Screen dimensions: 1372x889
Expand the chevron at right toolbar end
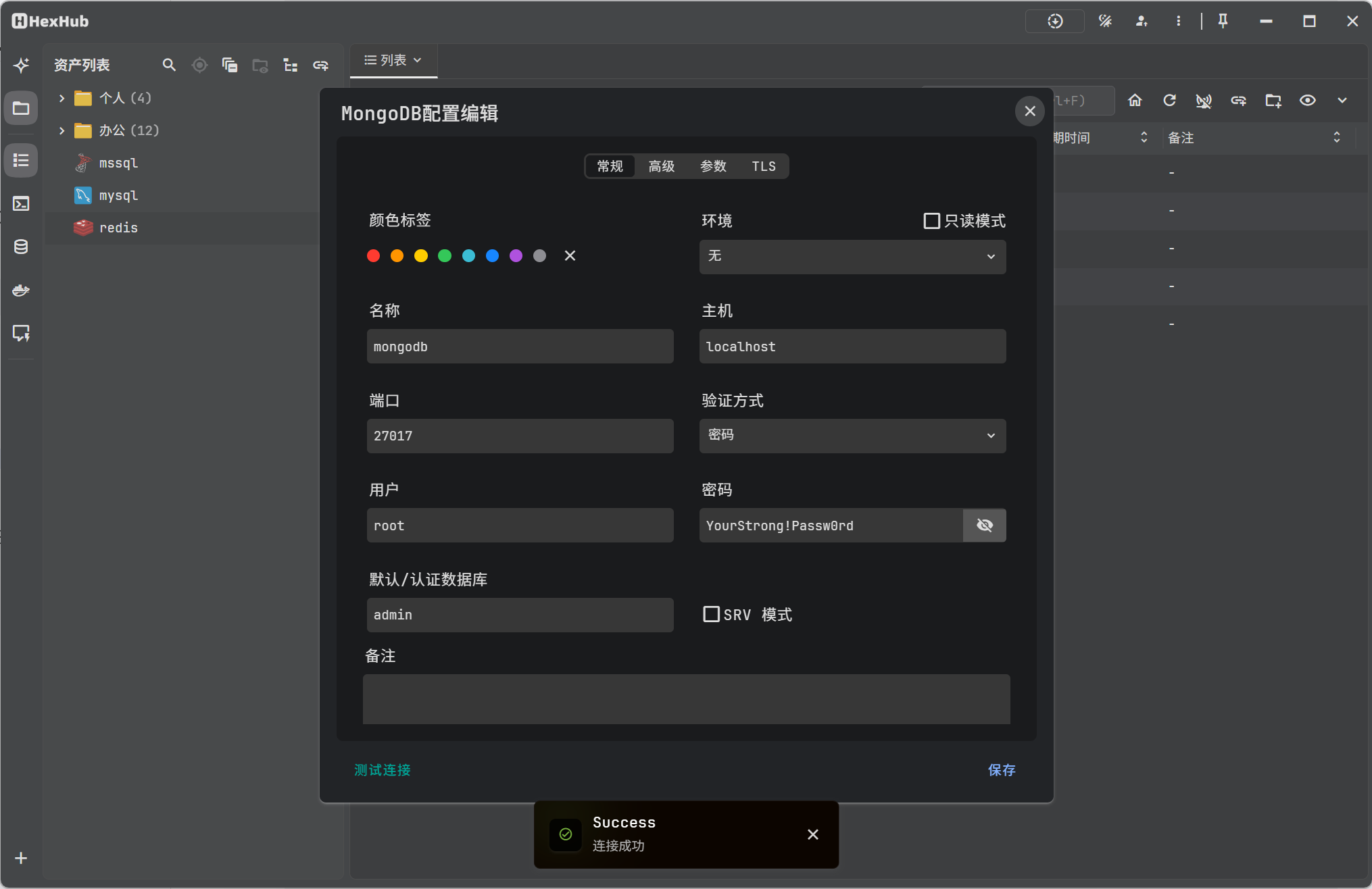(1342, 101)
